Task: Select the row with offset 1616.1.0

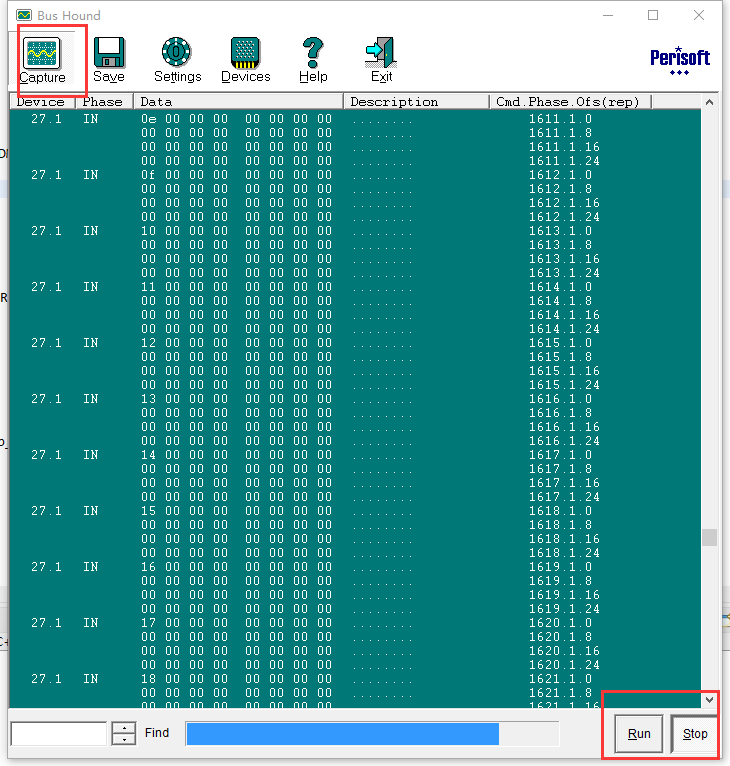Action: pyautogui.click(x=355, y=399)
